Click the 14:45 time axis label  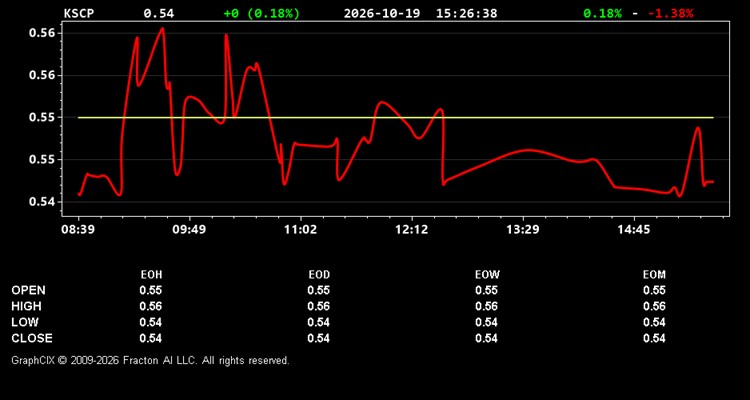click(x=634, y=230)
